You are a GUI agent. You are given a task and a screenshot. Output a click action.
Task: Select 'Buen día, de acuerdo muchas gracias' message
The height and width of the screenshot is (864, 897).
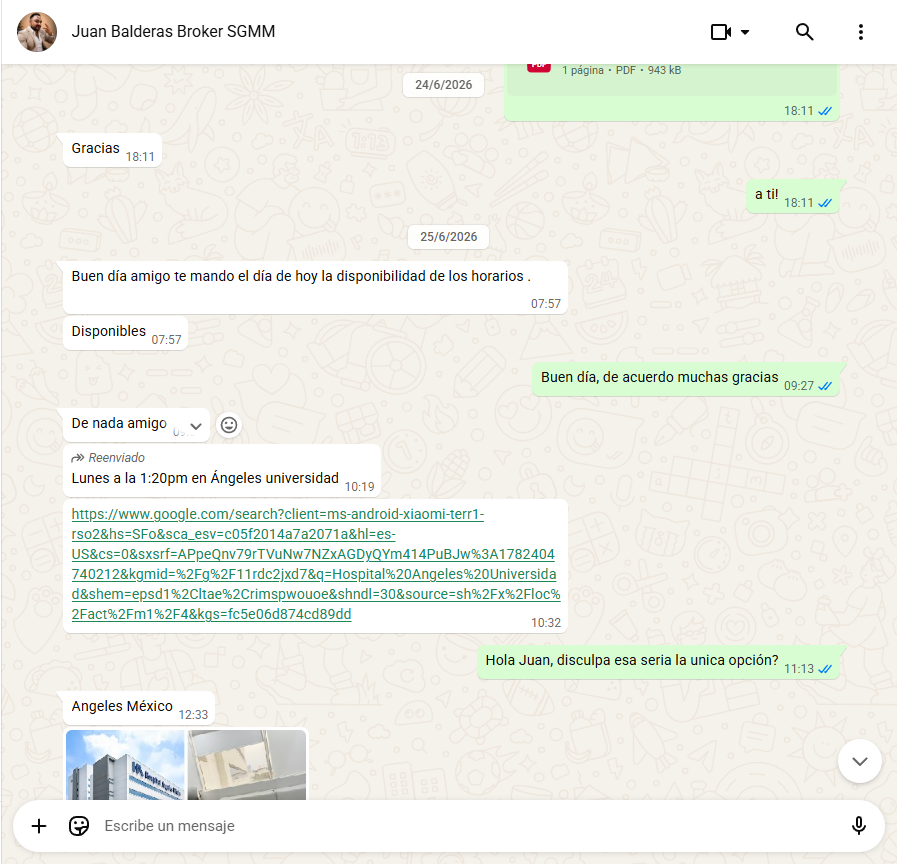point(686,379)
